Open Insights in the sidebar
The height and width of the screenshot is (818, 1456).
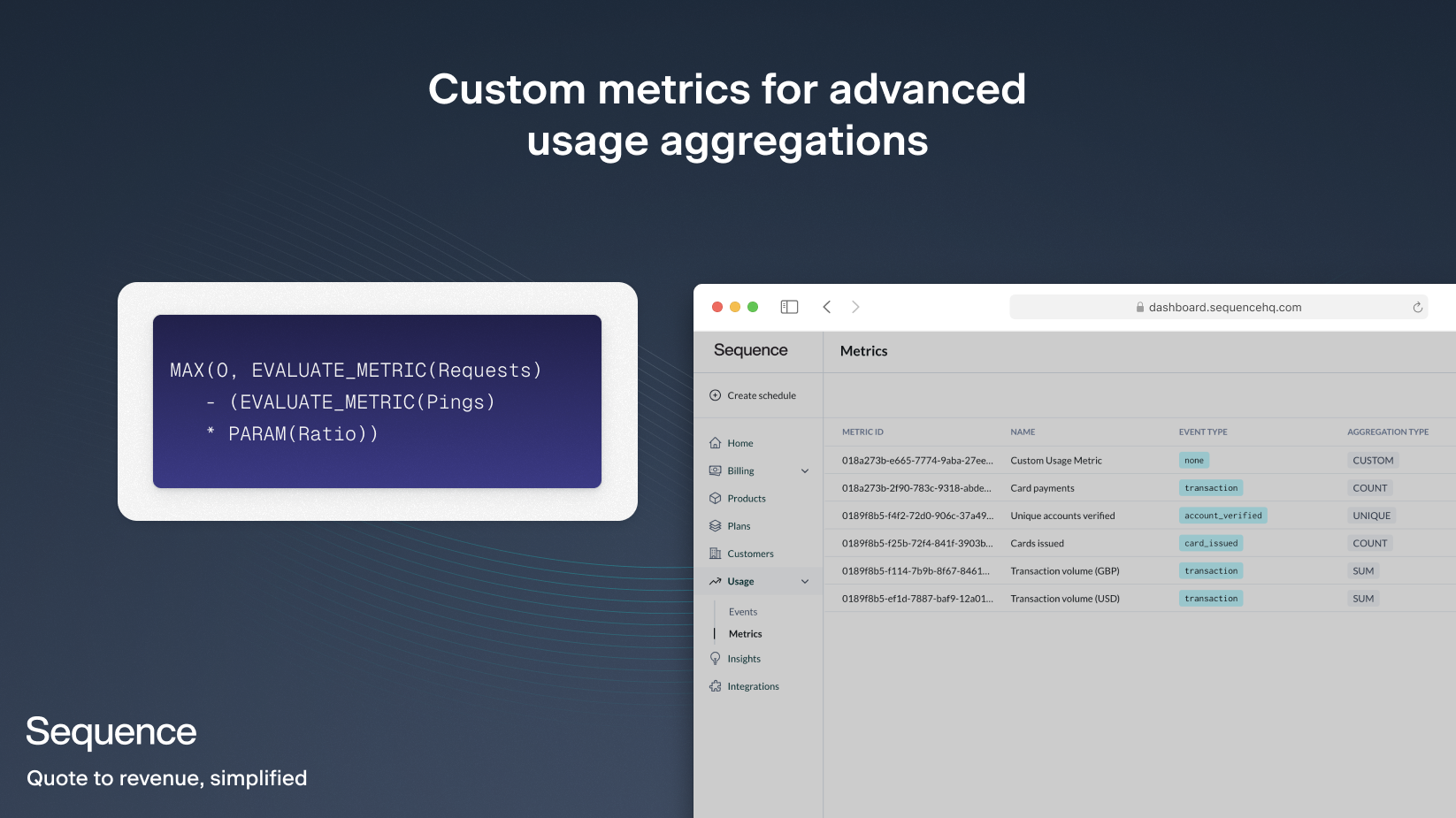coord(744,659)
